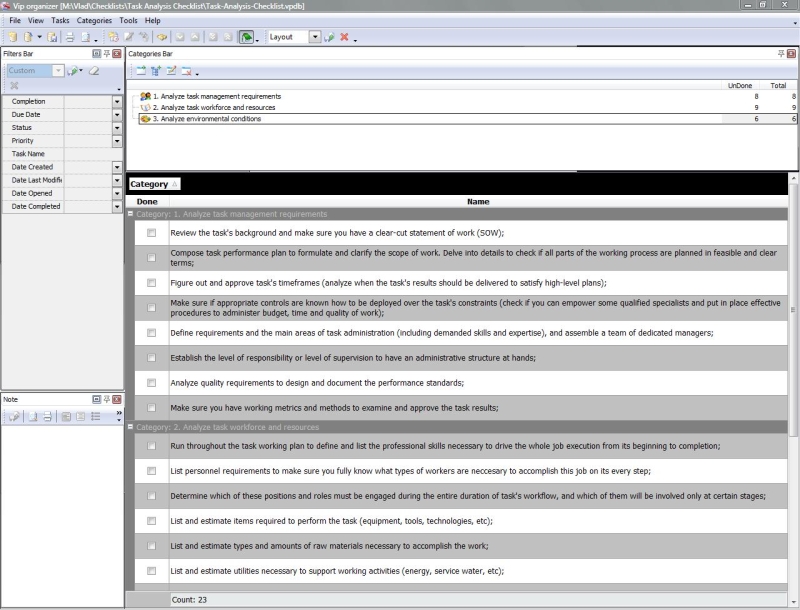Collapse 'Category: 1. Analyze task management requirements' group

[x=131, y=214]
